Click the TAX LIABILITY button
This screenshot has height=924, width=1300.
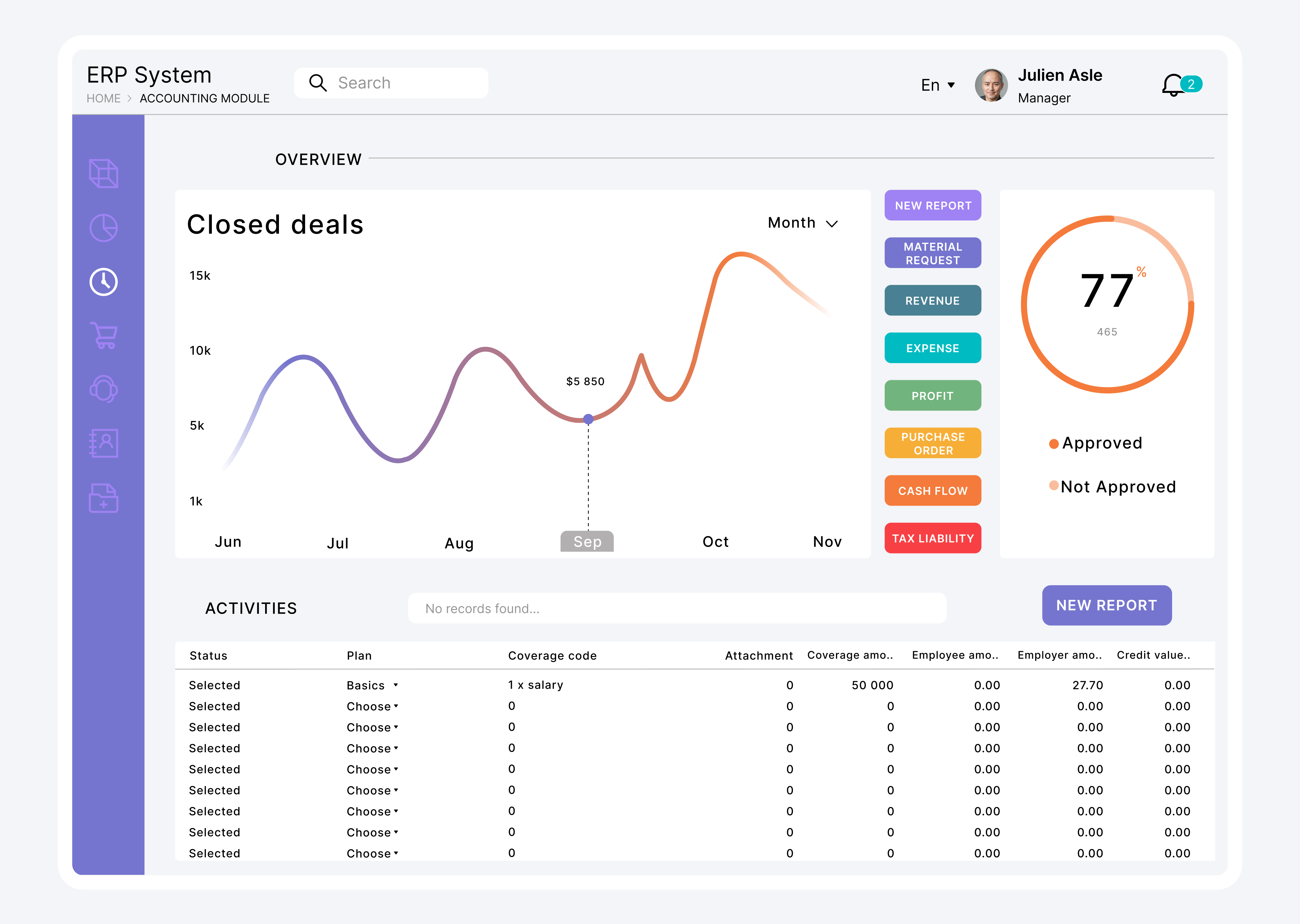(x=932, y=538)
